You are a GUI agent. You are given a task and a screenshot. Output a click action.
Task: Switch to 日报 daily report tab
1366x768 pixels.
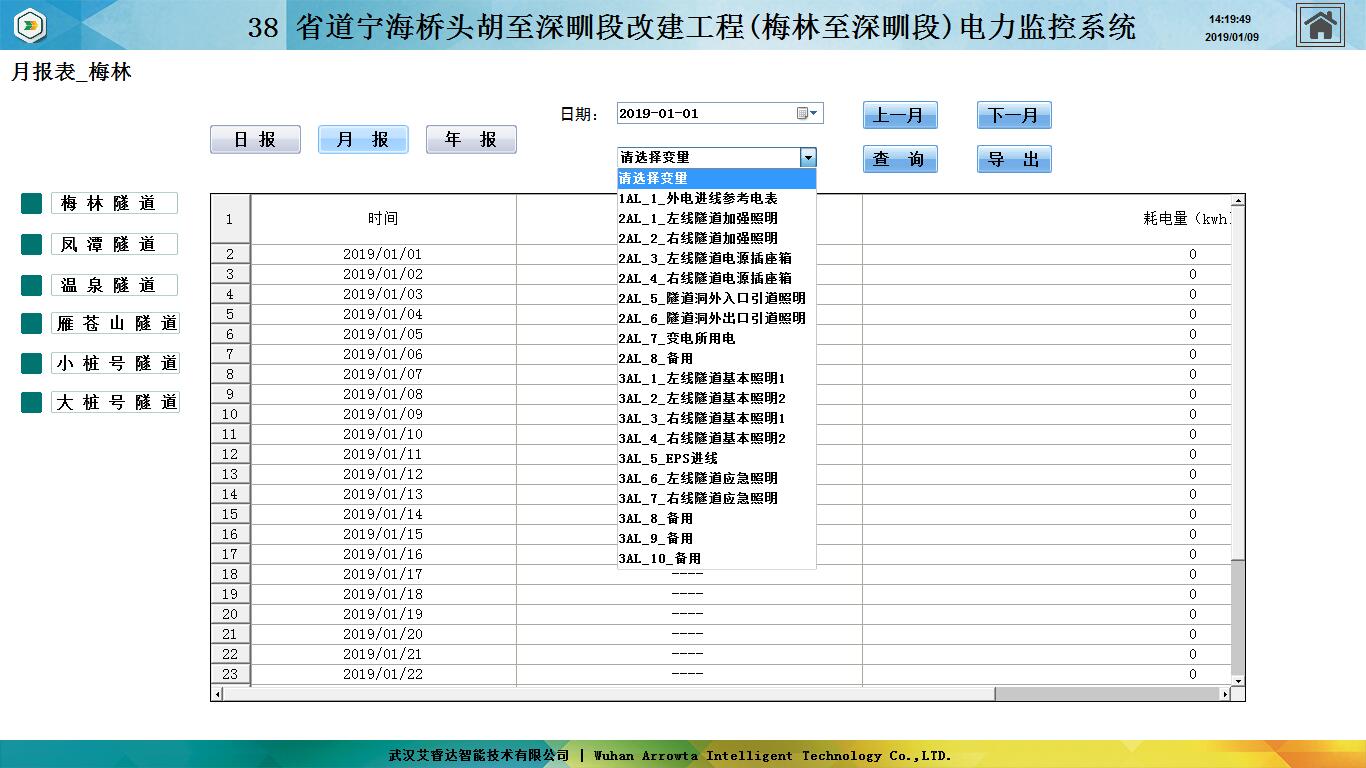click(x=255, y=140)
